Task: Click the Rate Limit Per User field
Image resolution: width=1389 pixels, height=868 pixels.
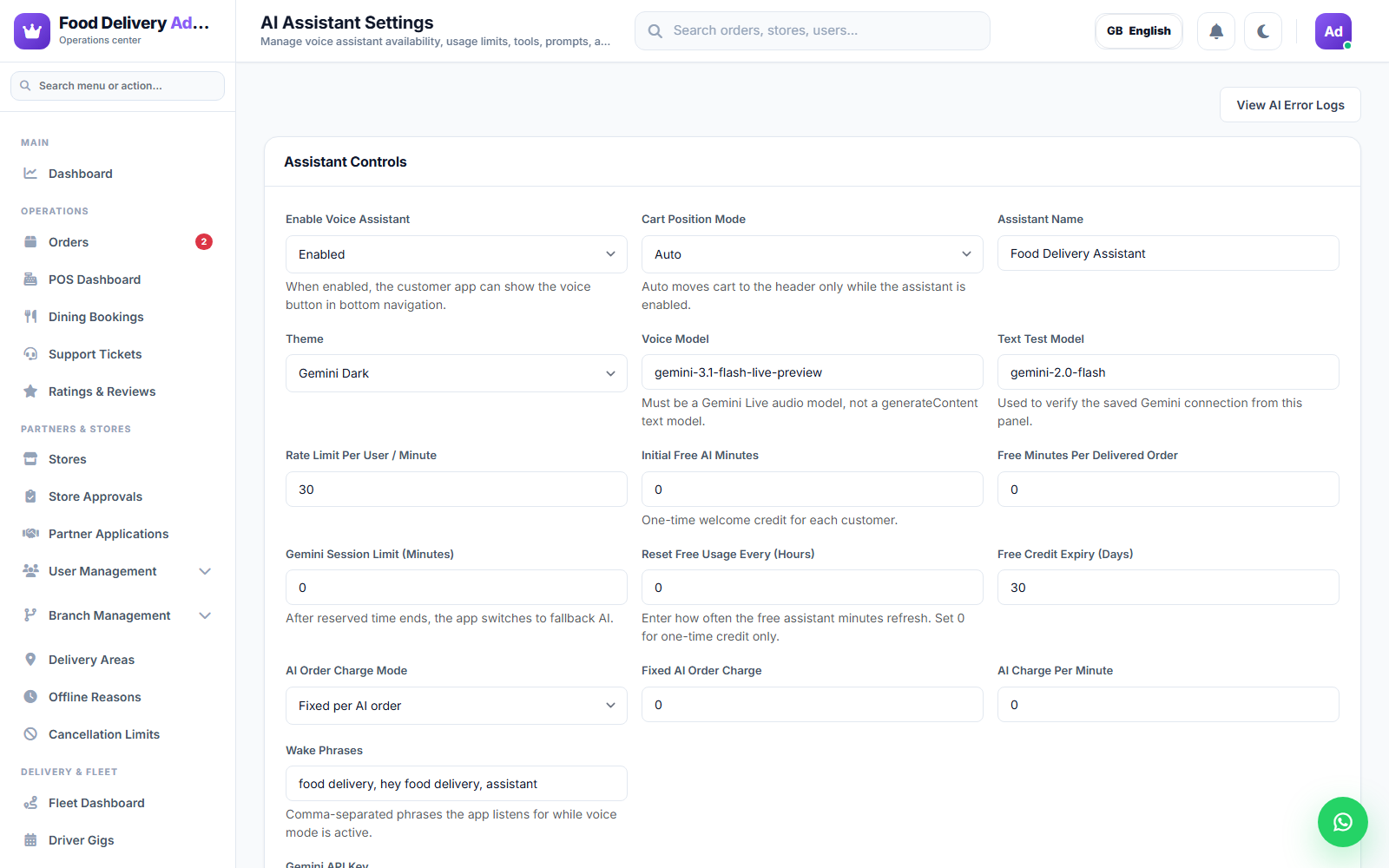Action: [457, 490]
